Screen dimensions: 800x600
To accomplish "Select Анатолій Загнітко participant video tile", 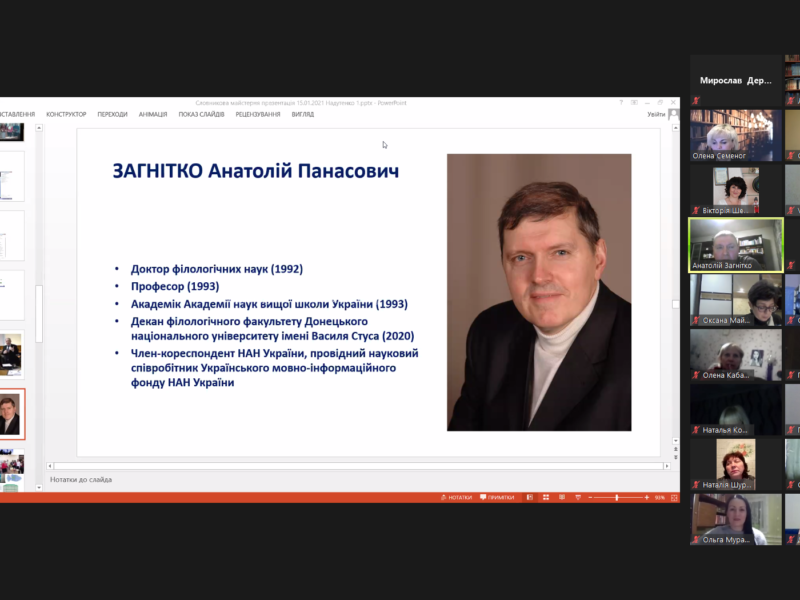I will [x=736, y=245].
